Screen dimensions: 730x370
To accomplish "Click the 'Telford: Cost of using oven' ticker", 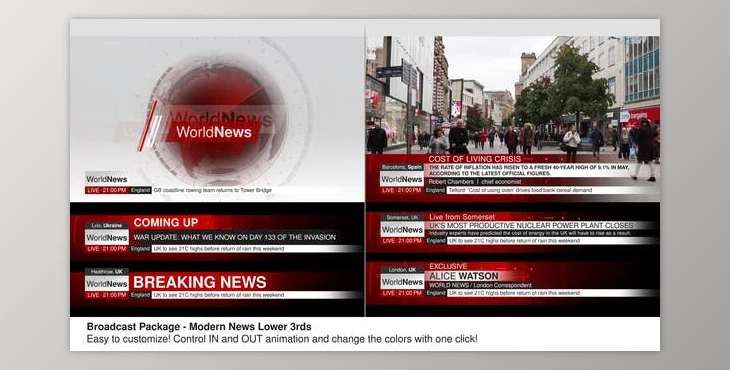I will [x=520, y=190].
